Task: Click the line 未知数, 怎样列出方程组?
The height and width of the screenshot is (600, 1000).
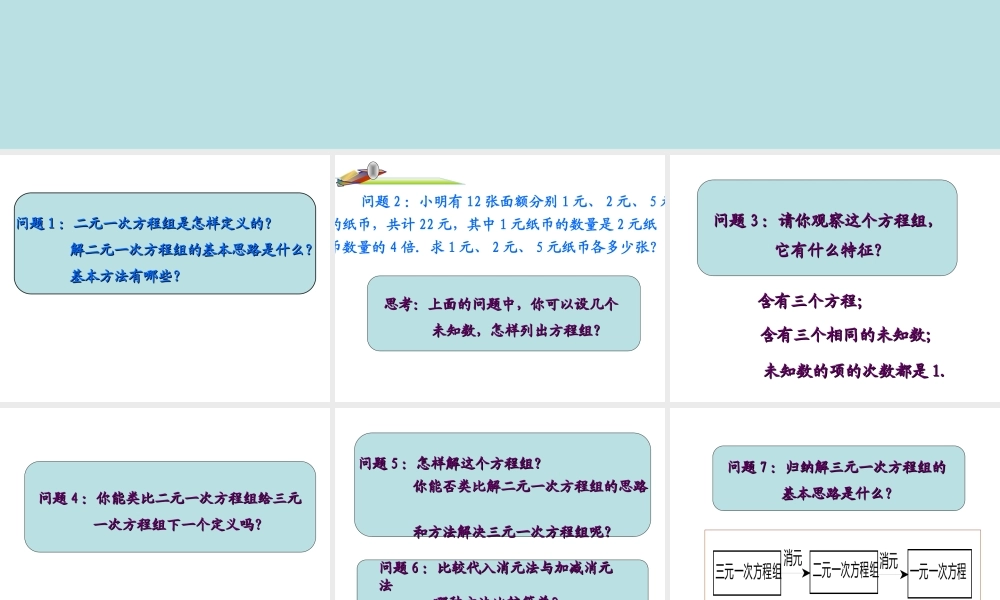Action: tap(517, 330)
